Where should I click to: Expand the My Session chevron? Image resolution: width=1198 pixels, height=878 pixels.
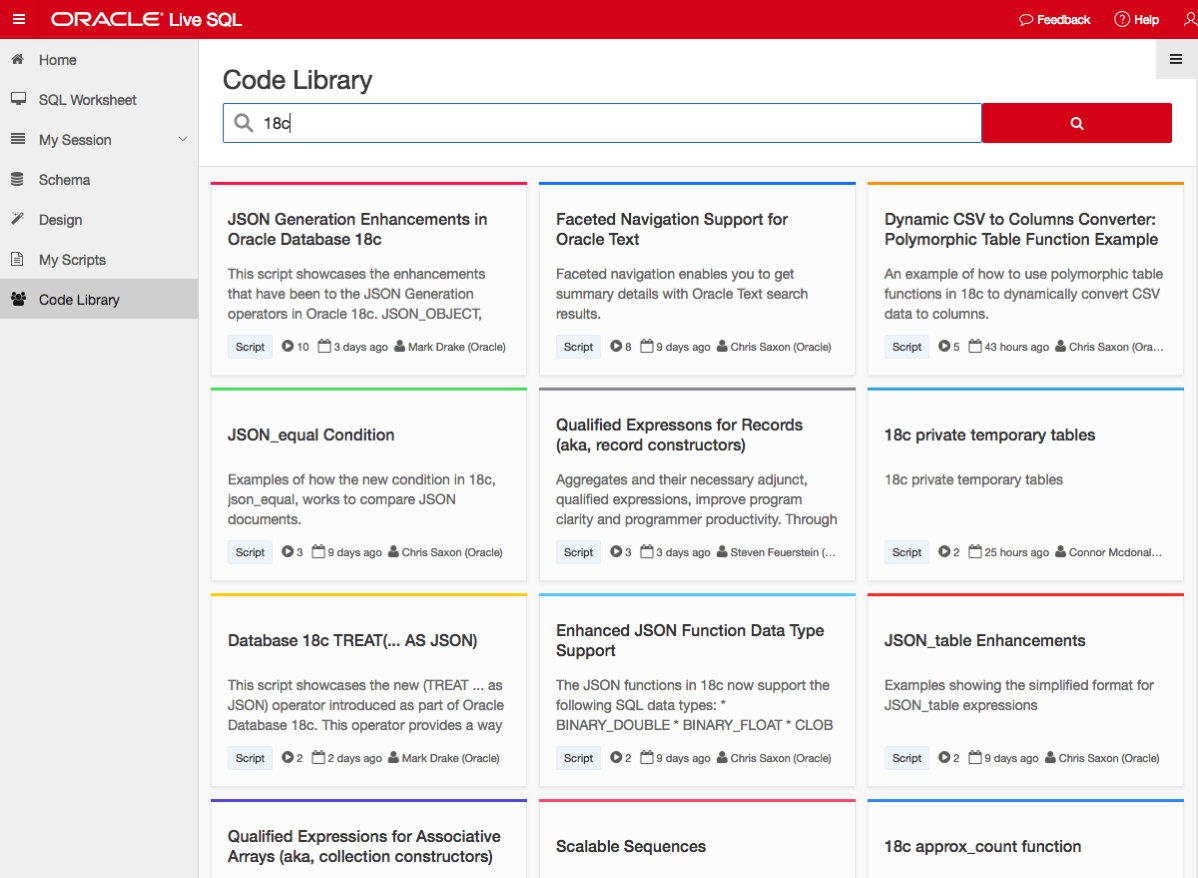click(x=183, y=139)
